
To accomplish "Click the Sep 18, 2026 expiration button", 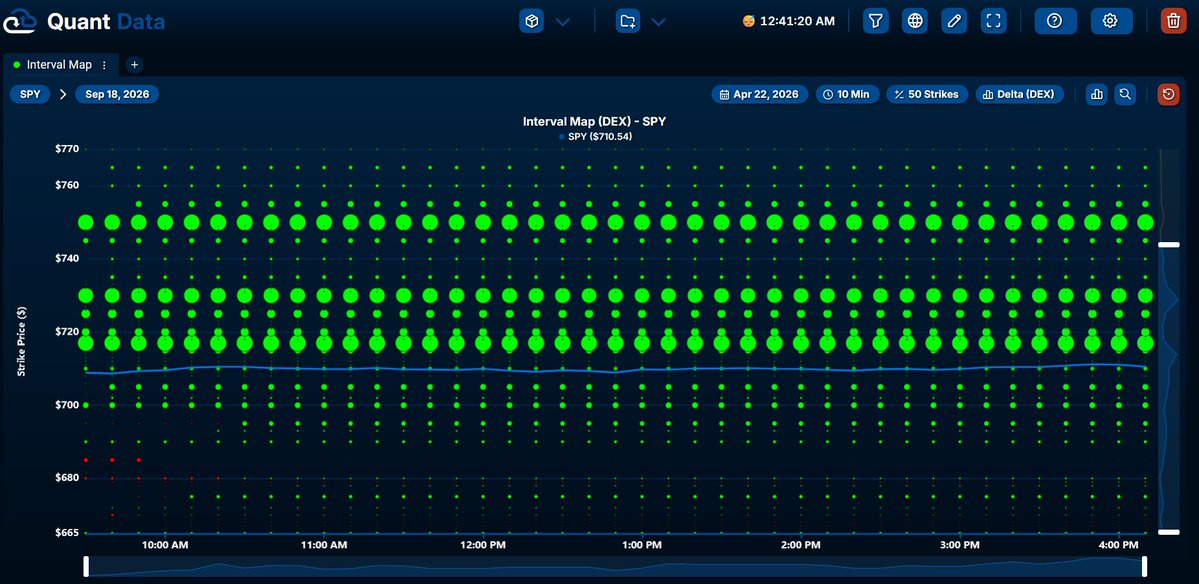I will [117, 94].
